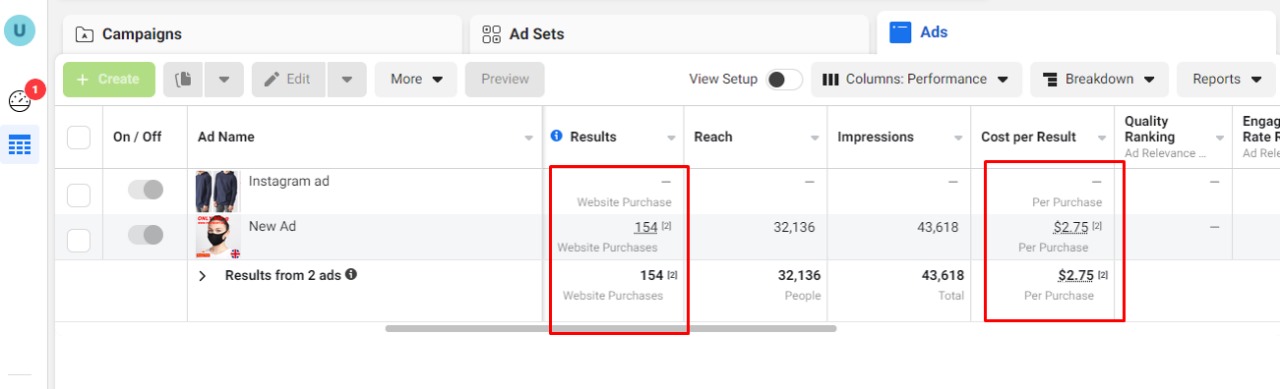
Task: Open the dashboard gauge icon with notification
Action: pos(20,100)
